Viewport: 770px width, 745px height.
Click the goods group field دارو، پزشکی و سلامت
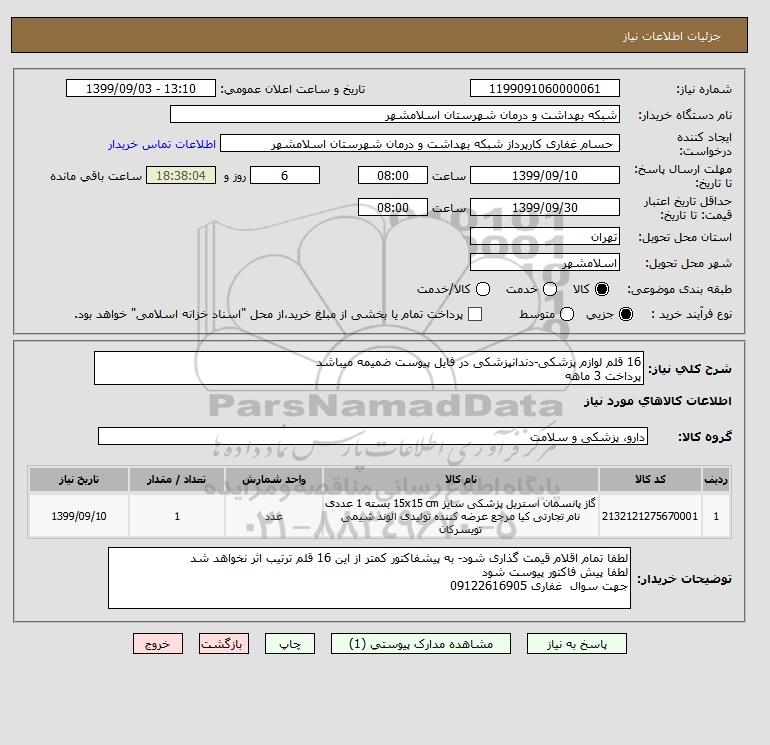pos(373,437)
